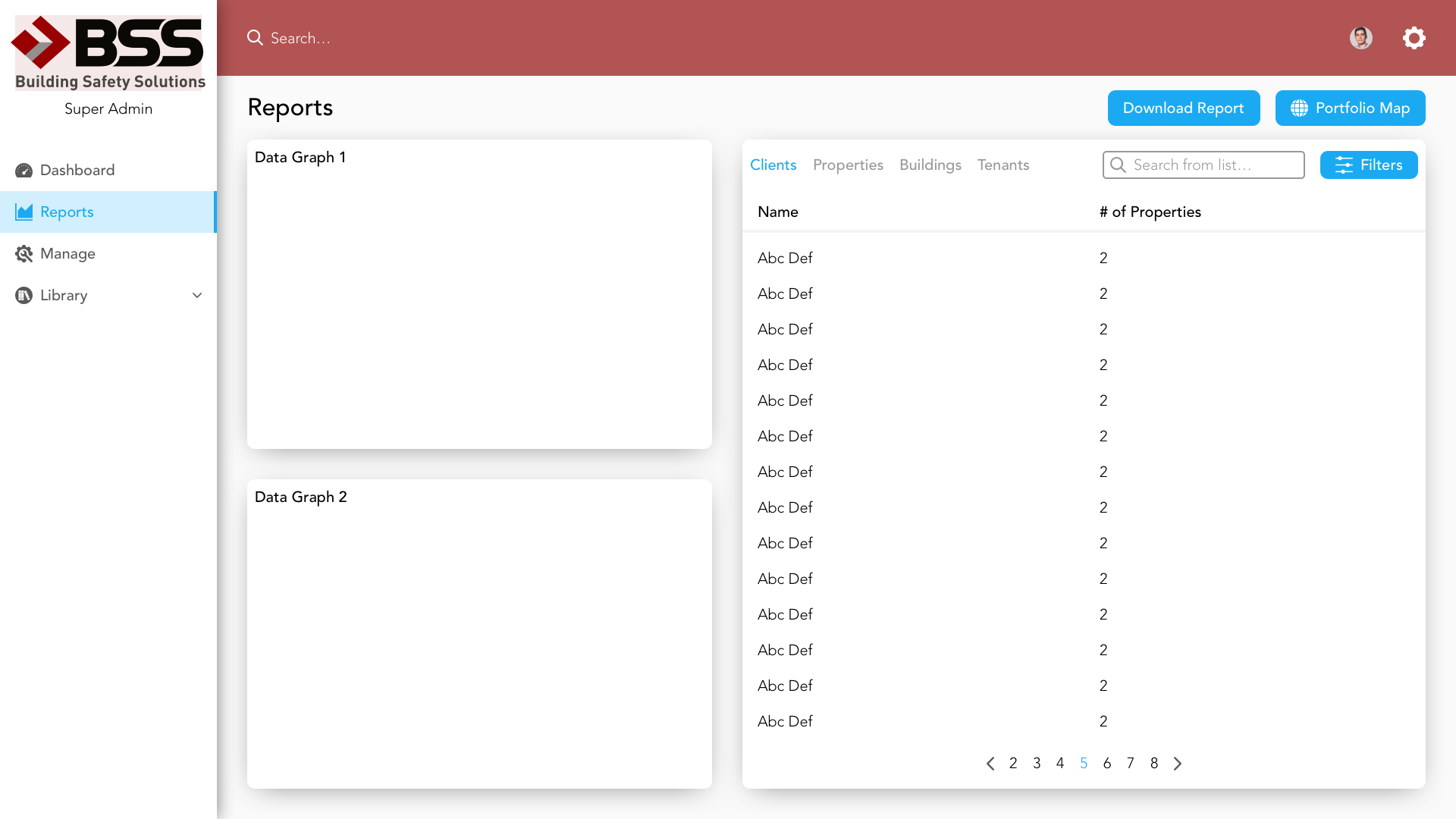Open the Filters button
The image size is (1456, 819).
pos(1368,165)
